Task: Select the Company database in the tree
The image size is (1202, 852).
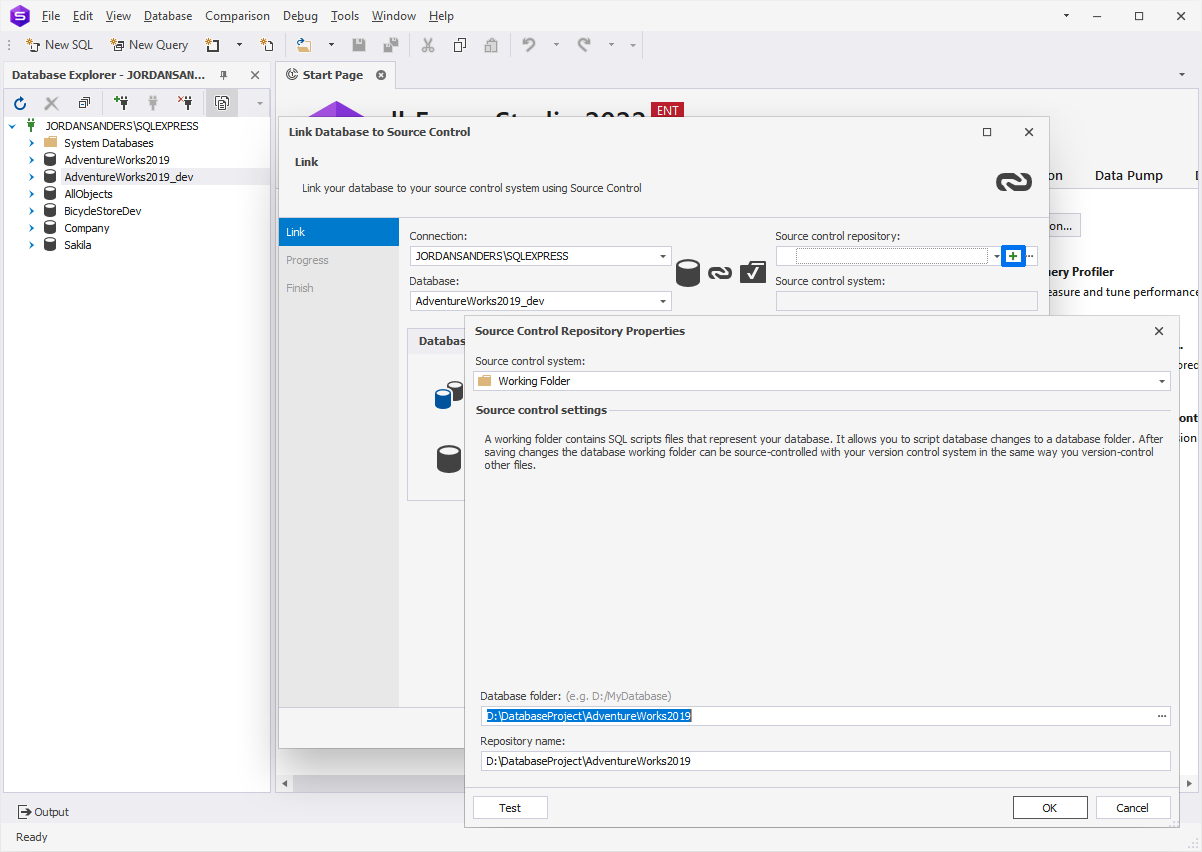Action: [x=87, y=228]
